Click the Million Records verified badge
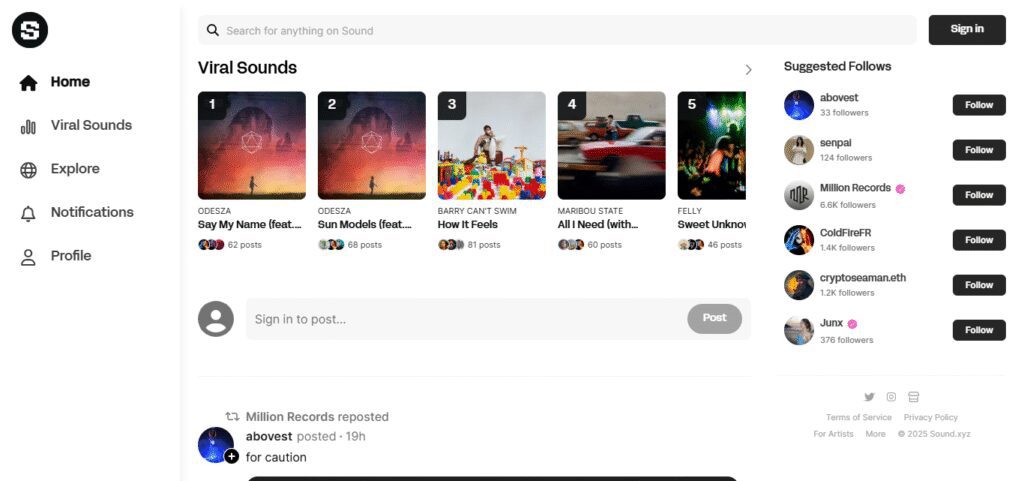1024x481 pixels. click(x=901, y=189)
